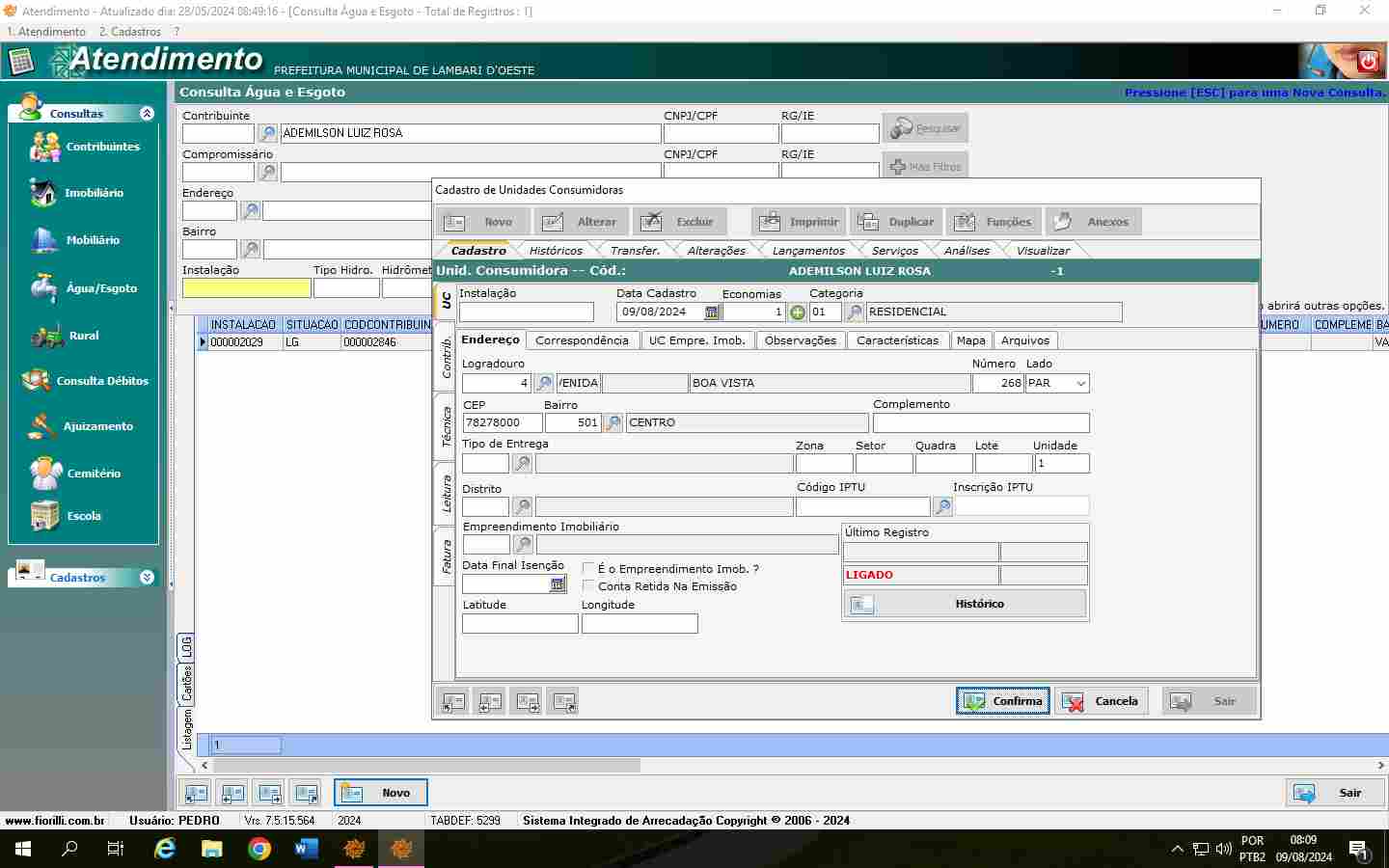Enable 'É o Empreendimento Imob. ?' checkbox
The width and height of the screenshot is (1389, 868).
588,568
